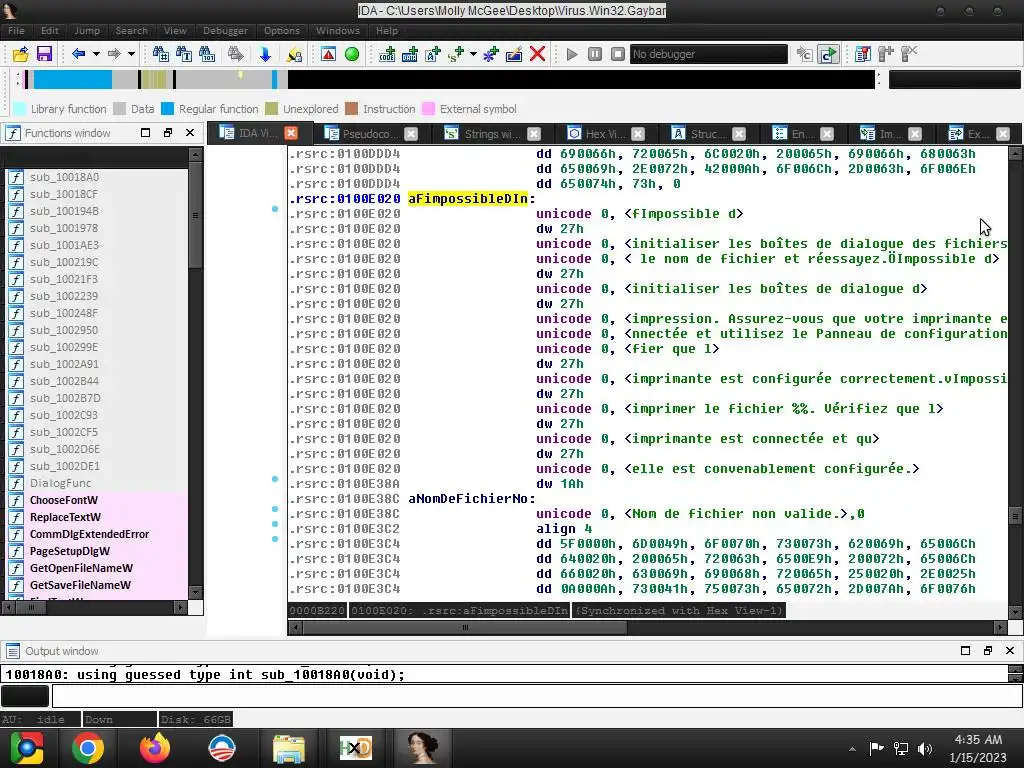This screenshot has height=768, width=1024.
Task: Open the Search menu
Action: tap(131, 31)
